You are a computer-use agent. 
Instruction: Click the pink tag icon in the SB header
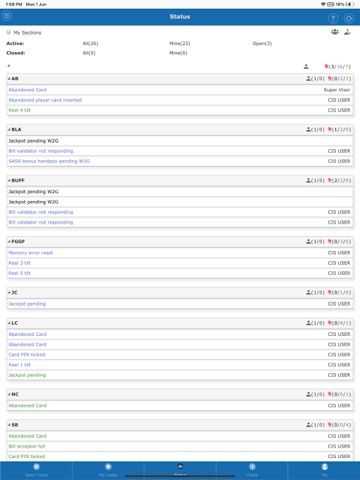(330, 425)
